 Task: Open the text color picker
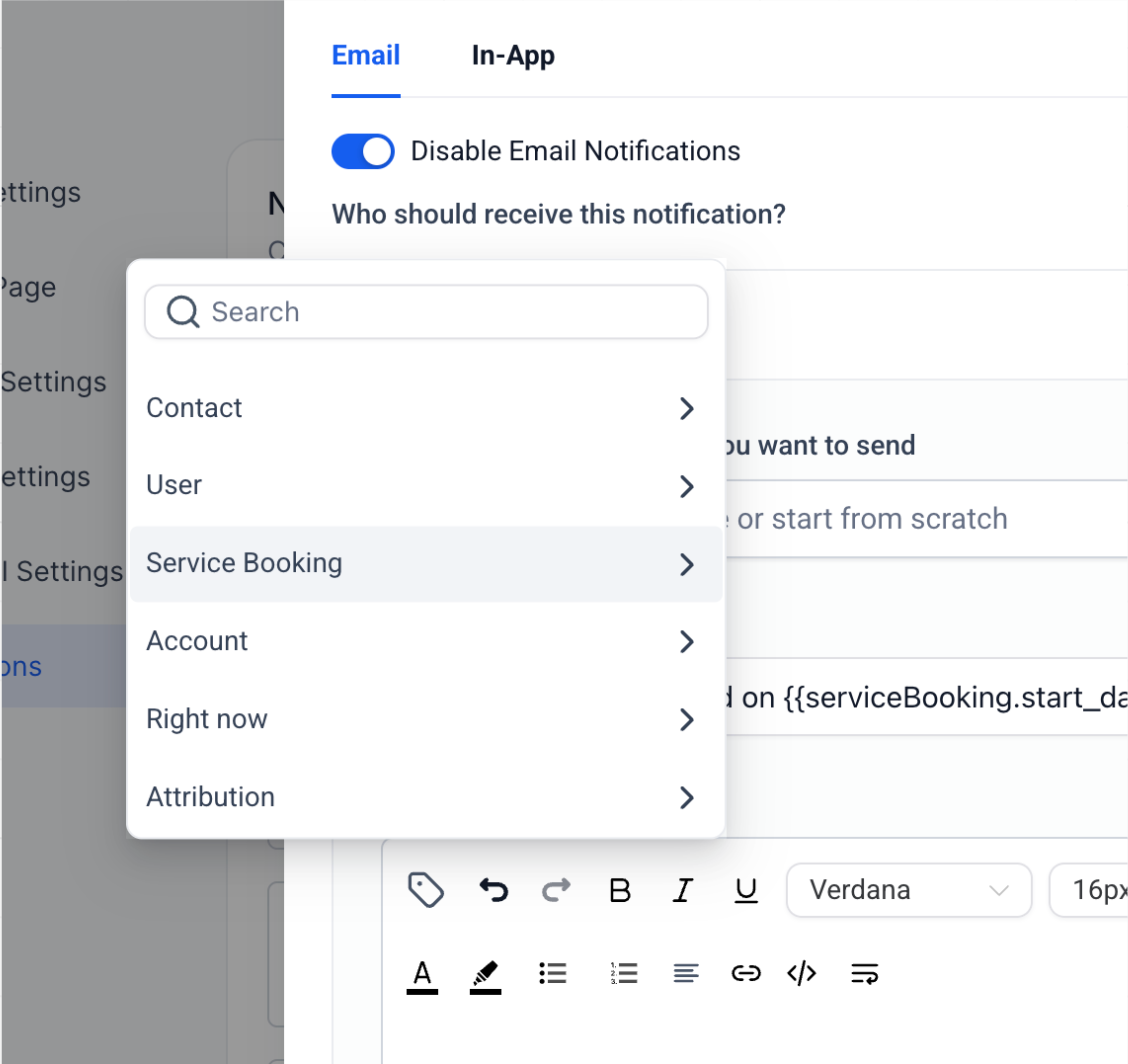coord(422,976)
